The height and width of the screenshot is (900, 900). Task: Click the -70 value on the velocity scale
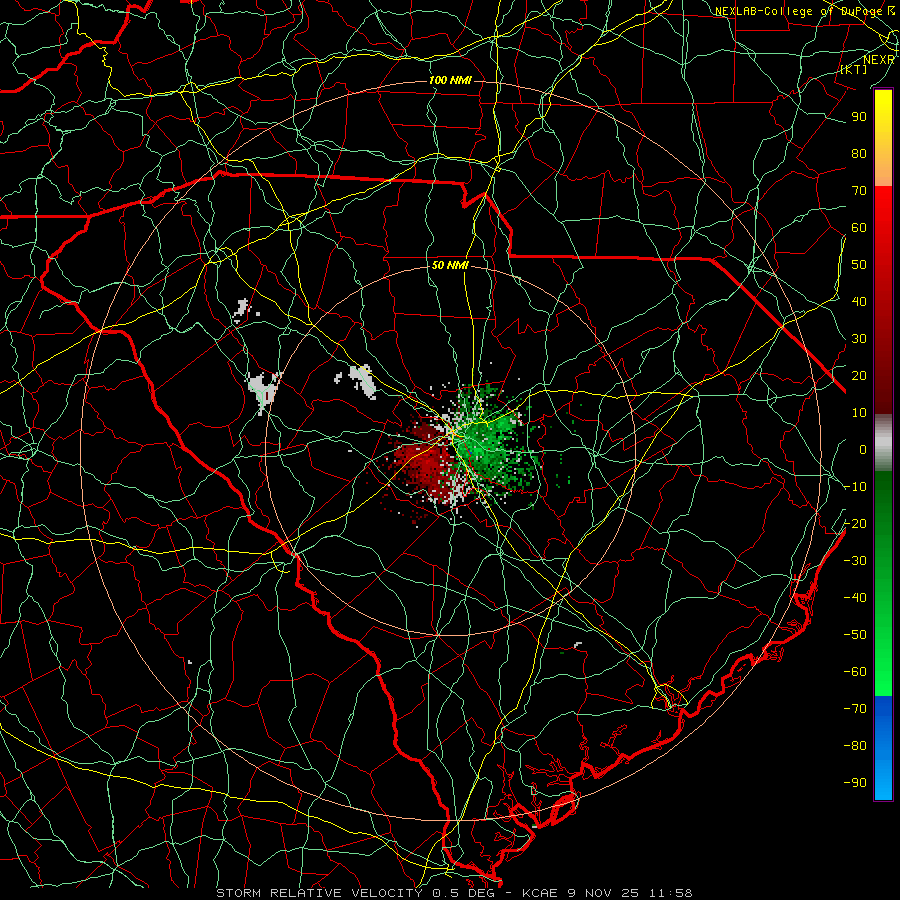point(855,709)
